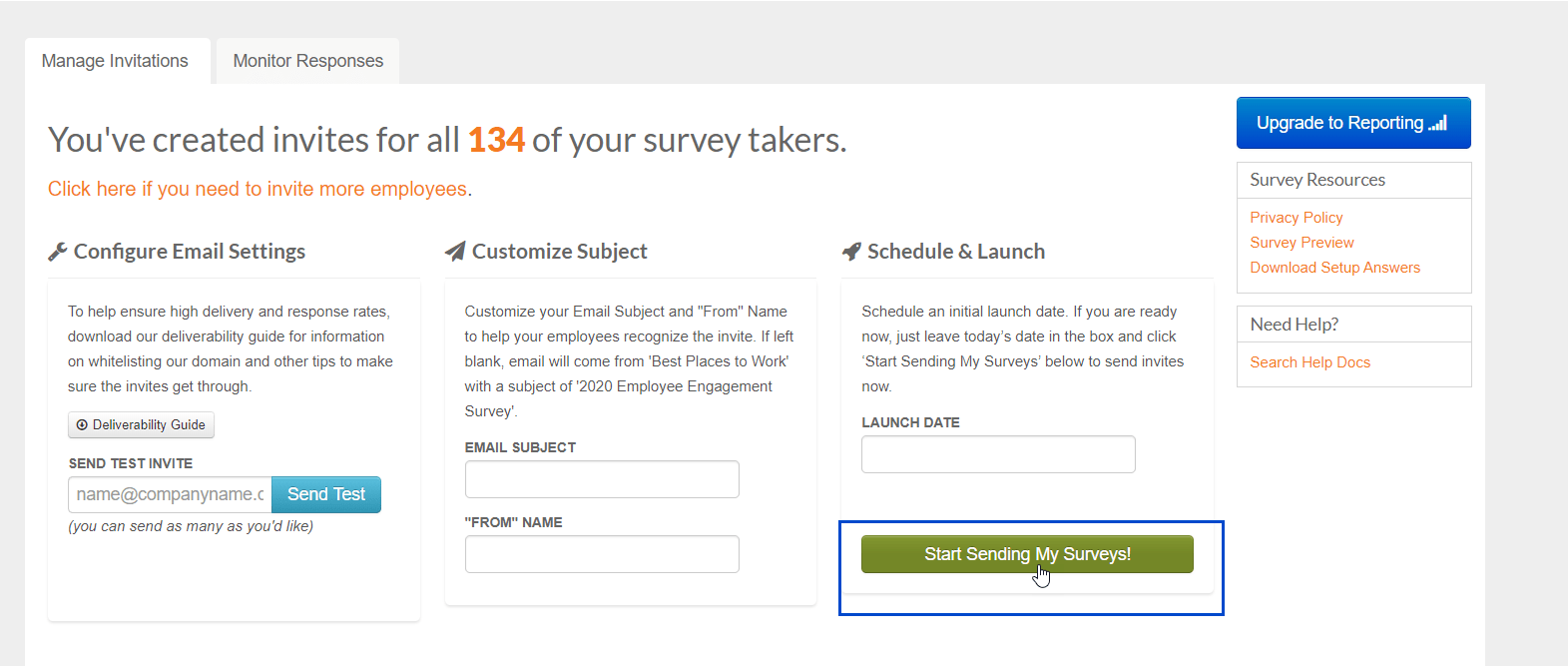Image resolution: width=1568 pixels, height=666 pixels.
Task: Switch to the Monitor Responses tab
Action: tap(306, 61)
